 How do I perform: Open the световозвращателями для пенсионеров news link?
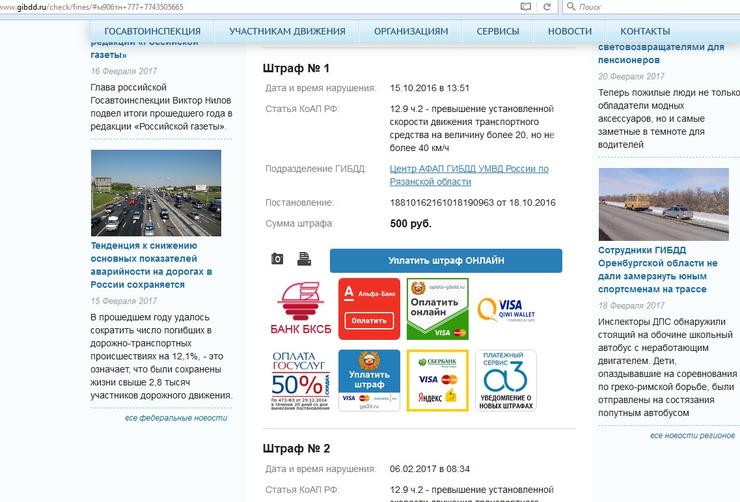click(x=661, y=53)
